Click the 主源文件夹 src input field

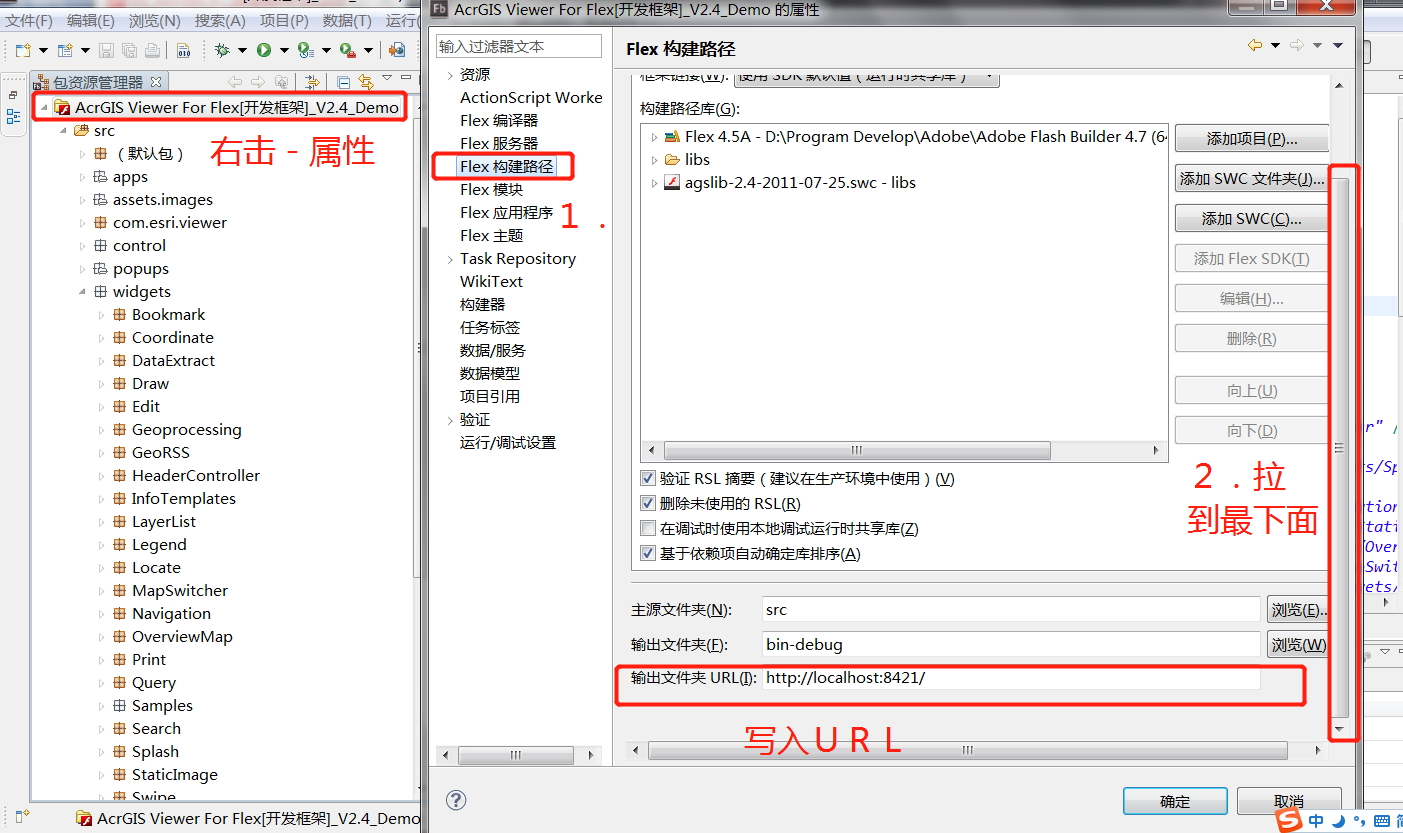1010,609
